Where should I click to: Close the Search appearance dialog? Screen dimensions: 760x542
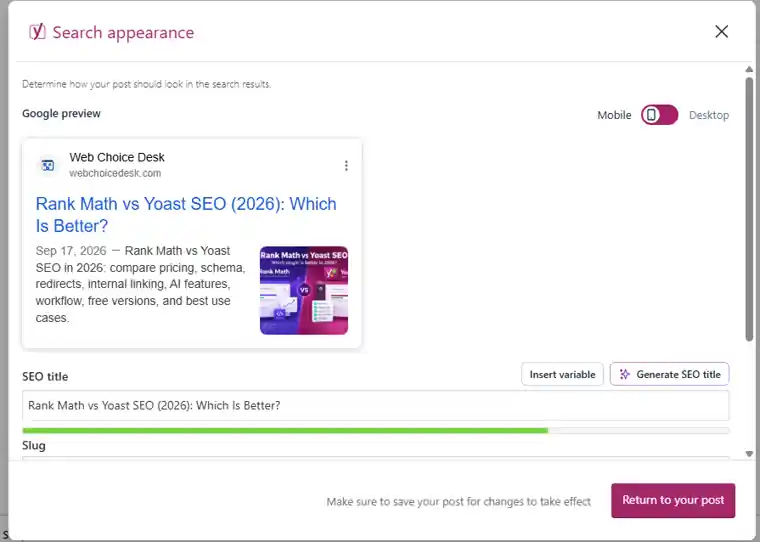click(x=721, y=32)
